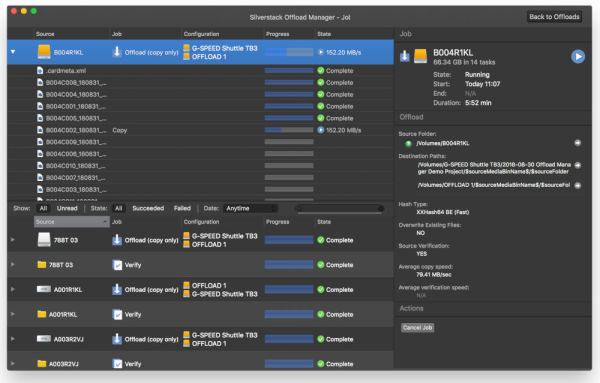Click the Verify checkmark icon in 788T 03 row
The height and width of the screenshot is (383, 600).
(117, 265)
